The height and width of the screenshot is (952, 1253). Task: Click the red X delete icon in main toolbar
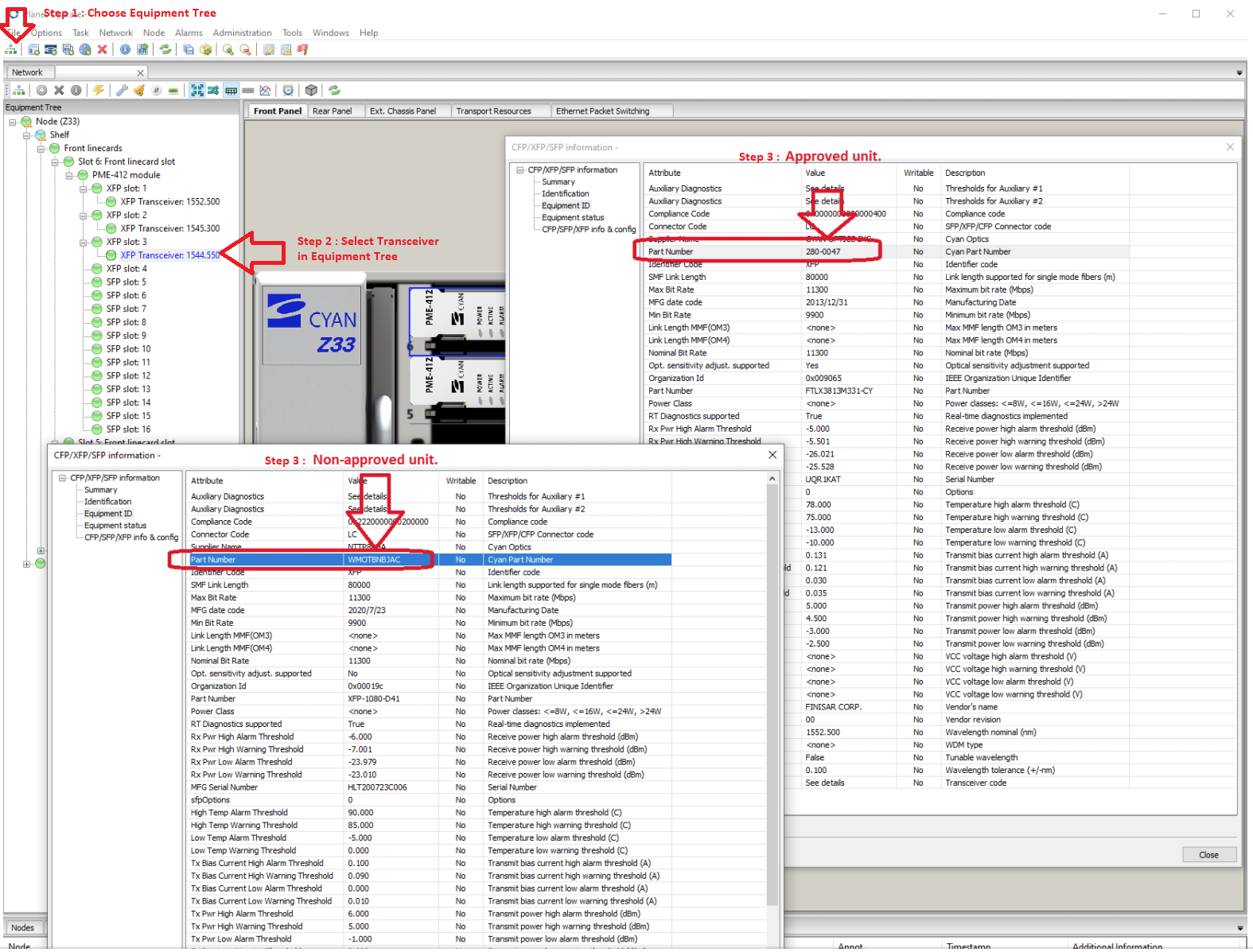coord(102,49)
